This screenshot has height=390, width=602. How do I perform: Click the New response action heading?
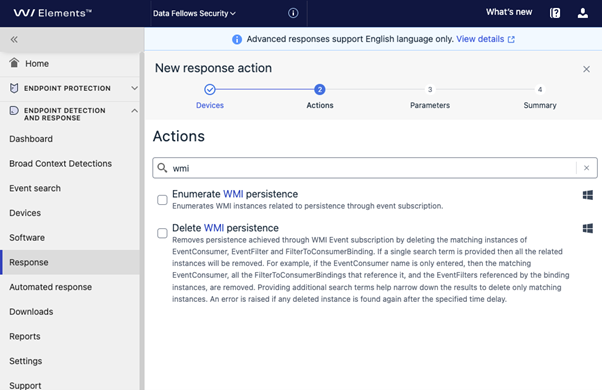tap(213, 68)
